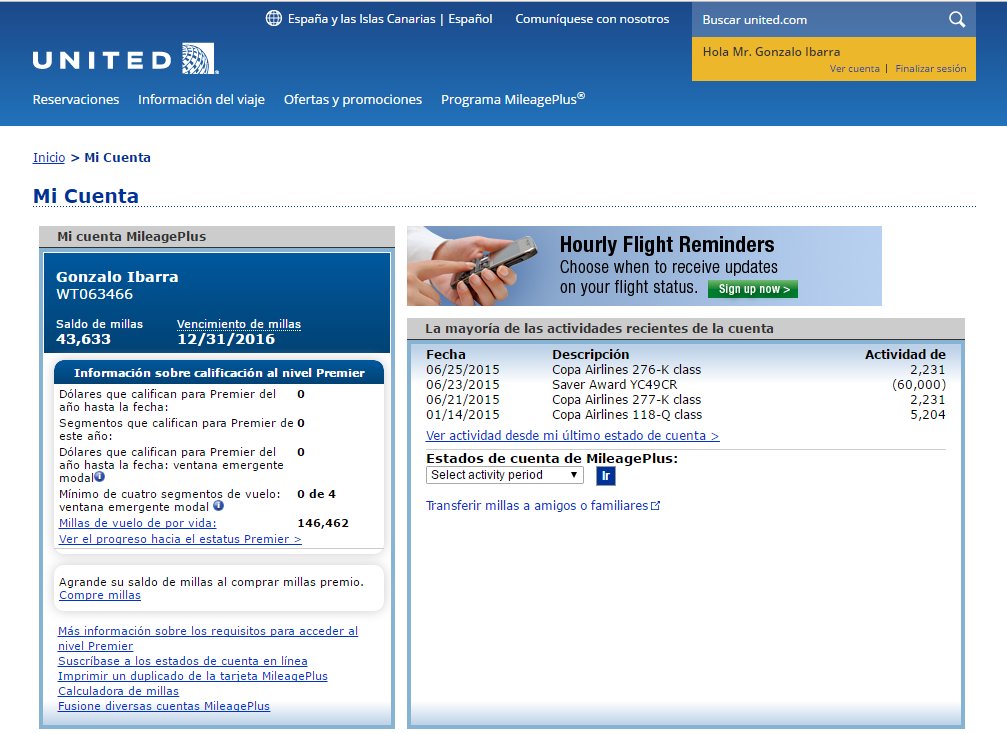The height and width of the screenshot is (734, 1007).
Task: Click the 'Saver Award YC49CR' entry
Action: click(615, 385)
